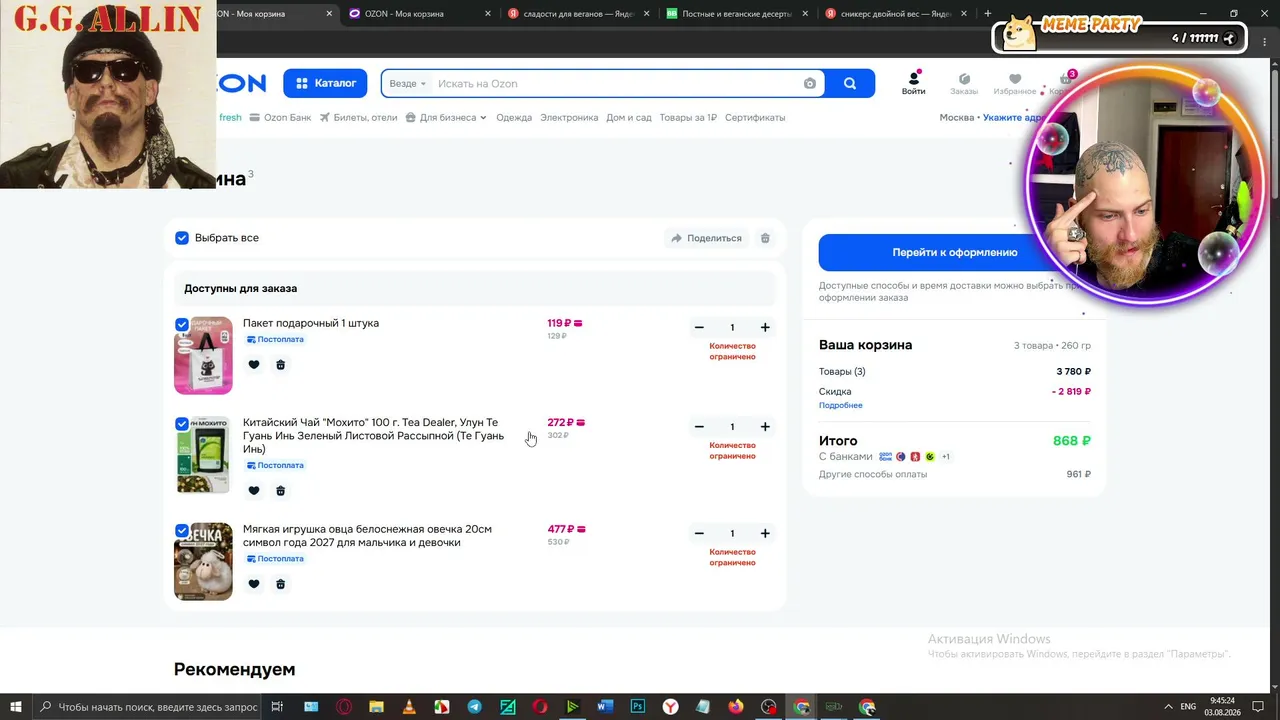Click the Windows Start button

[x=16, y=707]
